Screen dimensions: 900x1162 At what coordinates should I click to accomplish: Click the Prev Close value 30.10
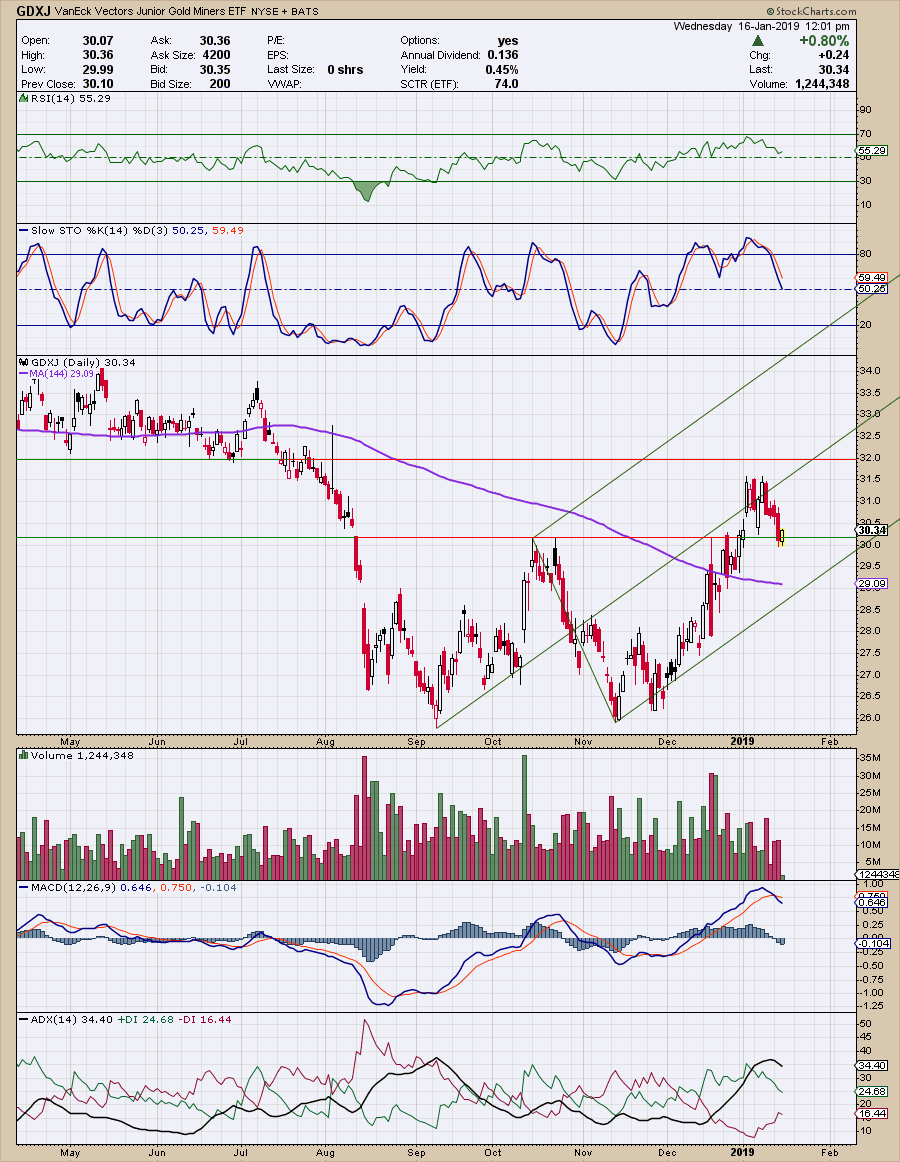click(x=98, y=84)
